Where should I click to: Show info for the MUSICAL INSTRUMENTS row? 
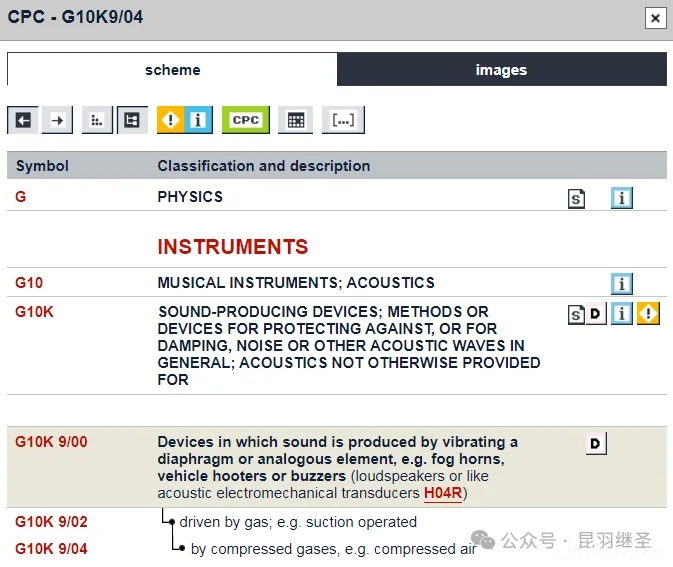click(622, 284)
